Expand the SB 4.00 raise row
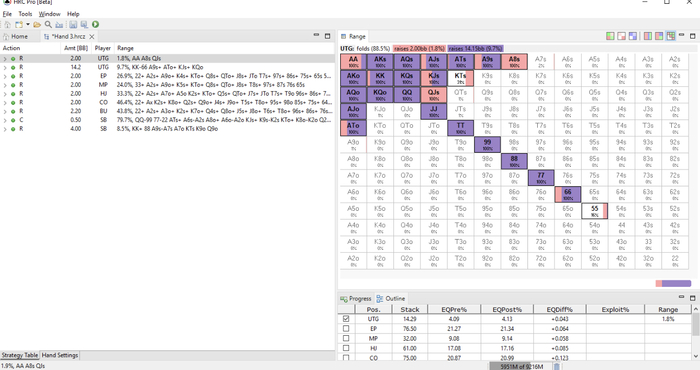Screen dimensions: 700x370 [x=5, y=129]
